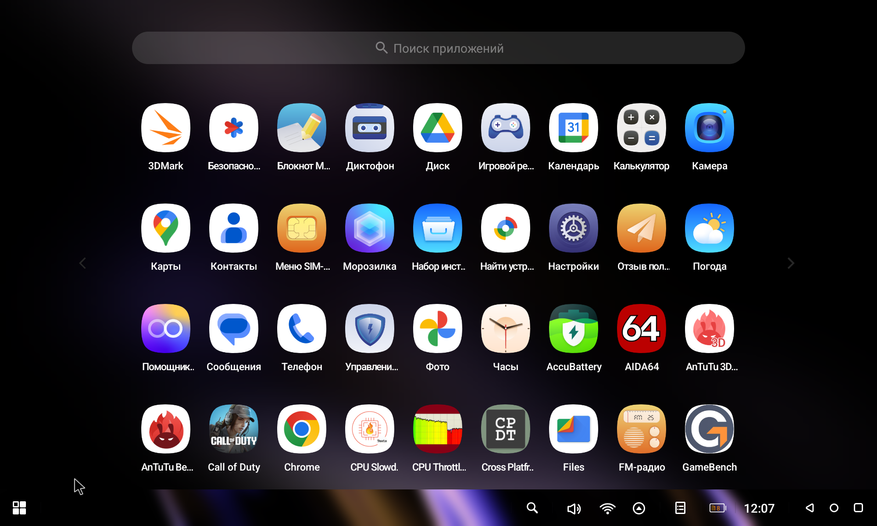This screenshot has width=877, height=526.
Task: Tap the Back navigation button
Action: click(x=809, y=508)
